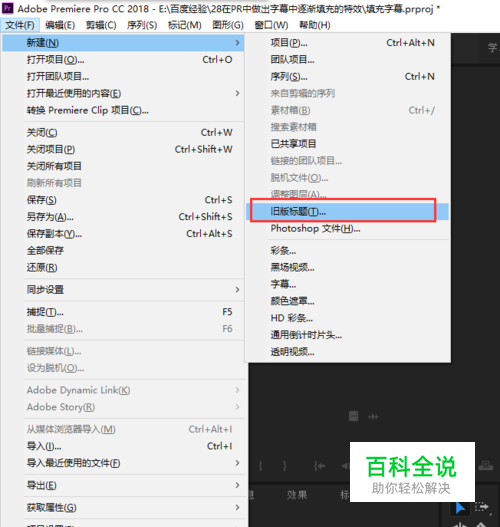Expand the 新建(N) submenu
The image size is (500, 527).
(123, 43)
